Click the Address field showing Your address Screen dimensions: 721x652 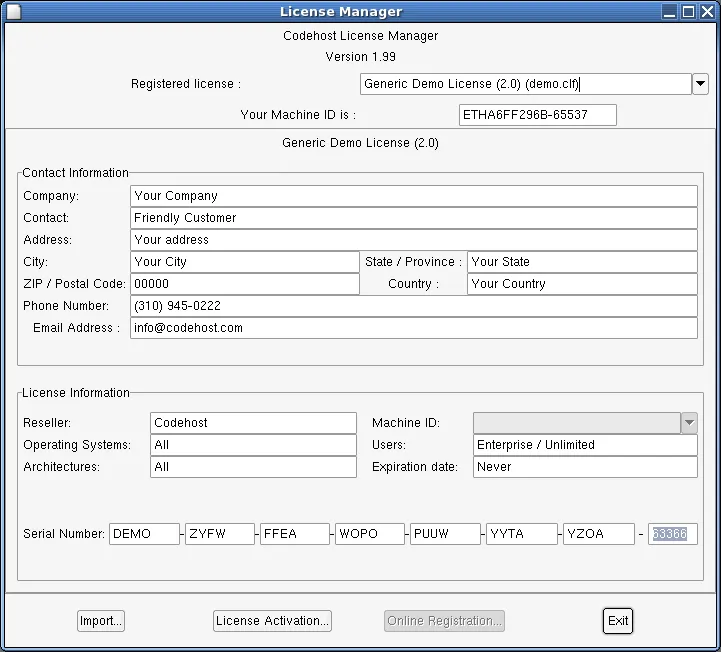414,240
